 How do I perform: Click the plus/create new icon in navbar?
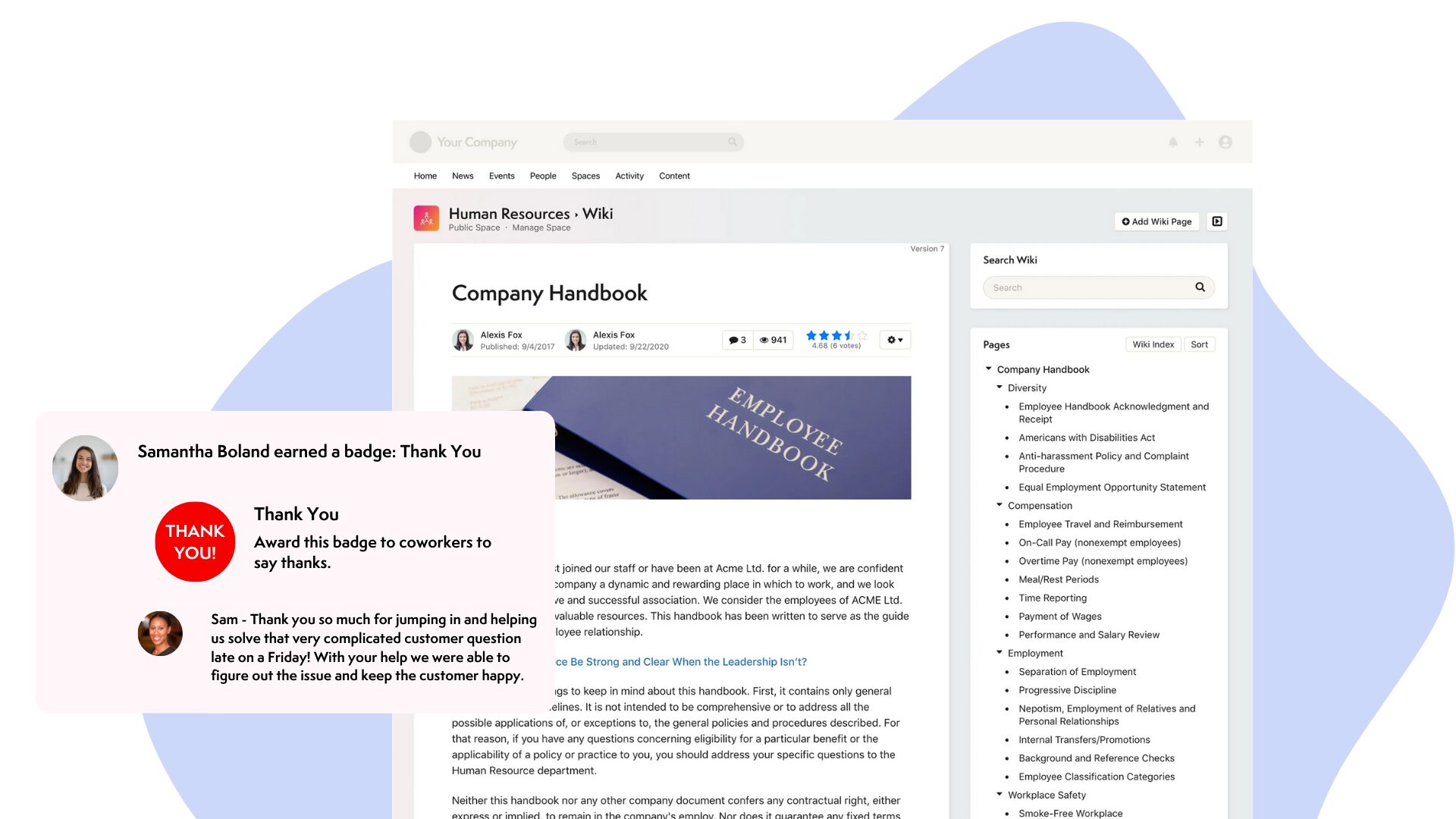[x=1199, y=142]
